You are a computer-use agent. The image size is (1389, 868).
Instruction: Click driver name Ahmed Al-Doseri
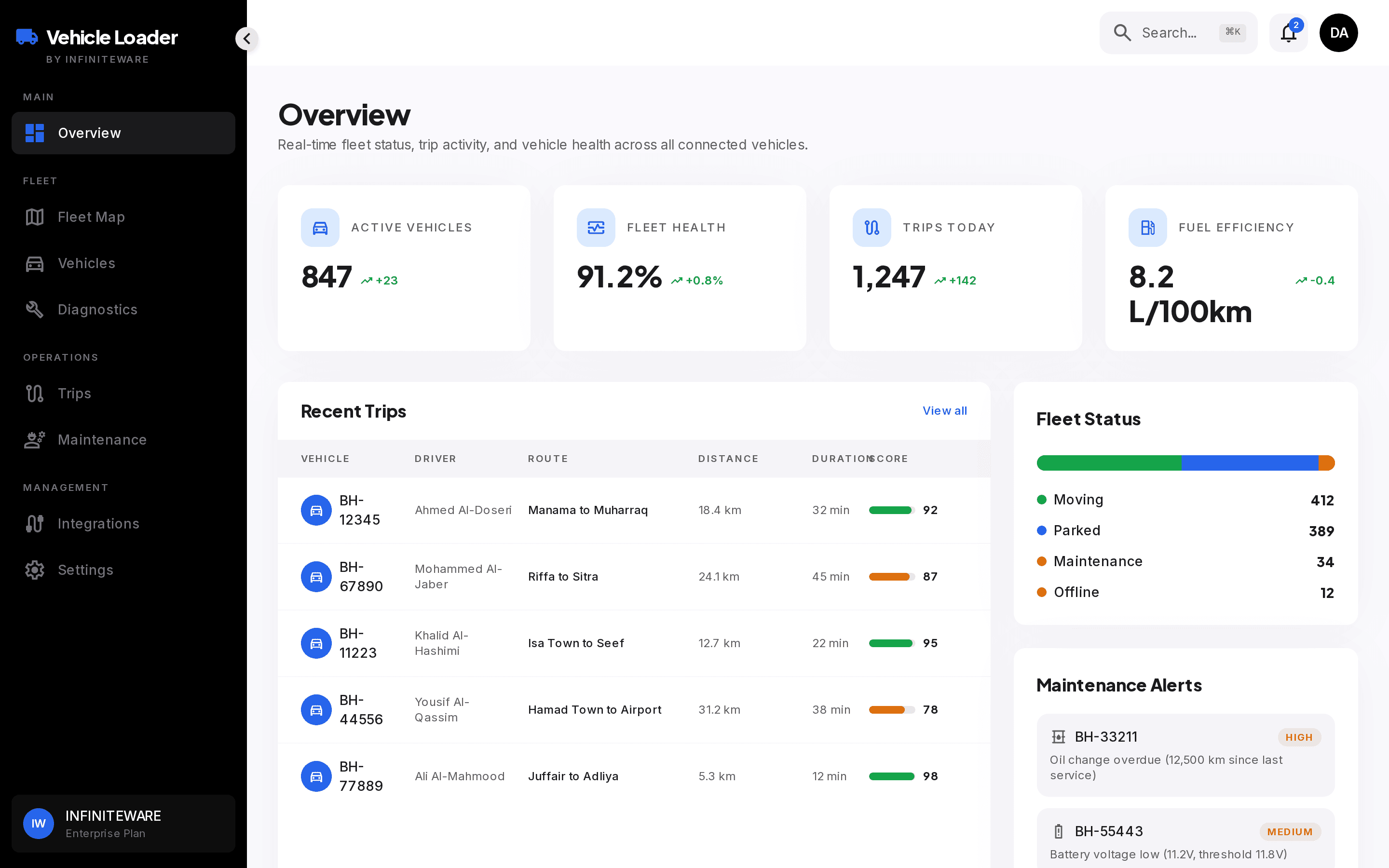(x=463, y=510)
